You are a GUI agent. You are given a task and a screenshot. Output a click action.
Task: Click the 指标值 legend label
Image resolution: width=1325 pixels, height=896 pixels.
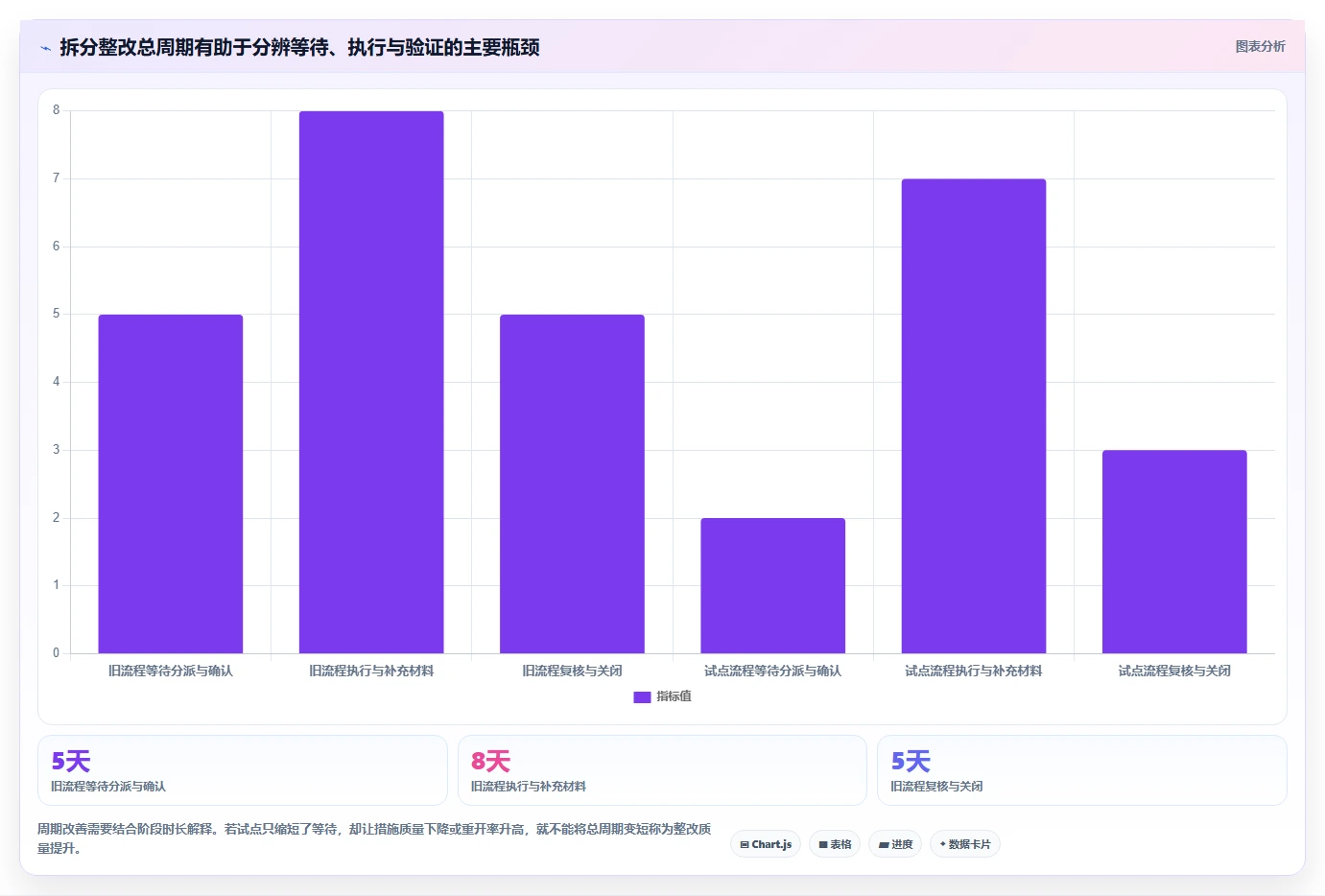coord(674,696)
